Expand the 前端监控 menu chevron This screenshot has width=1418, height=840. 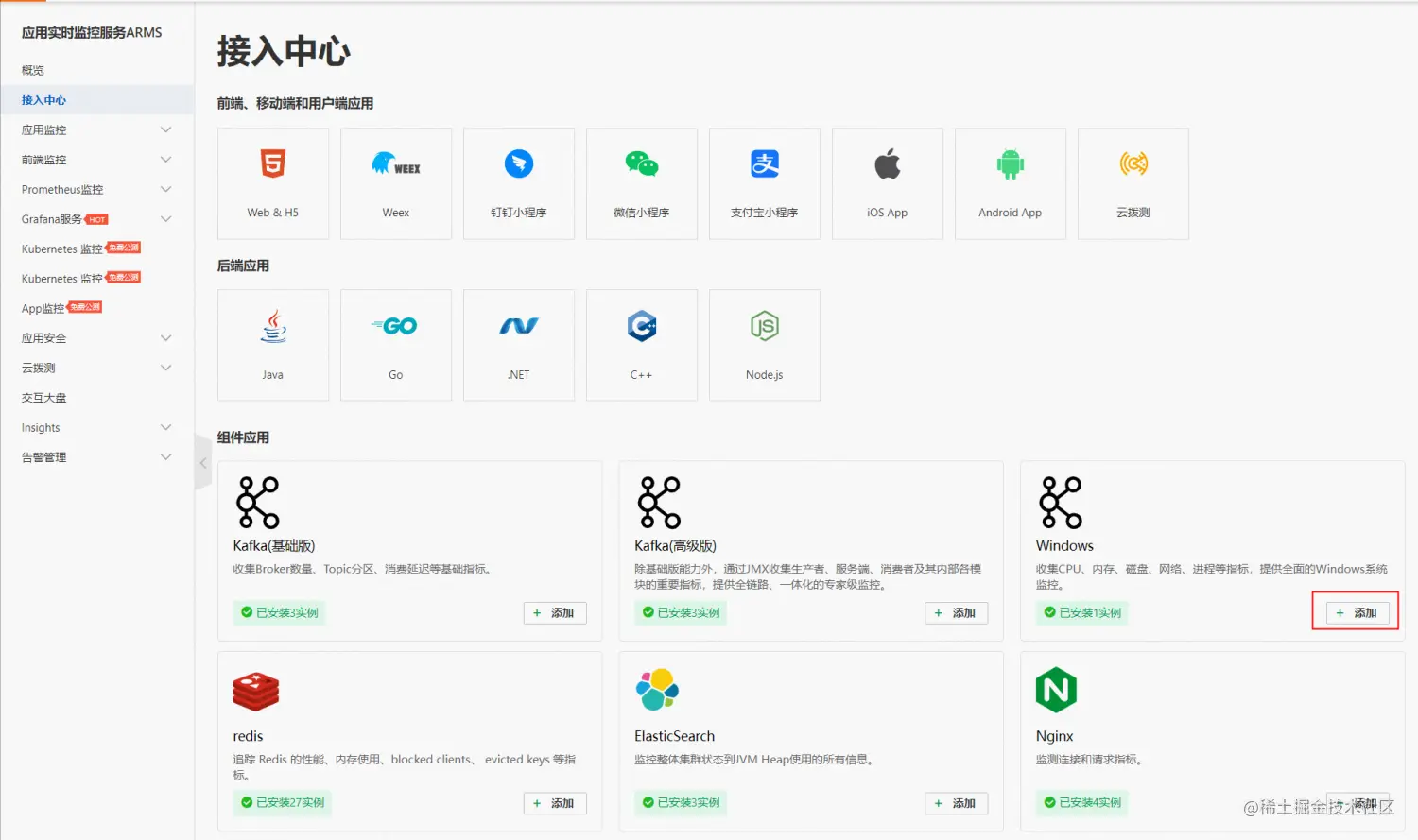(x=166, y=160)
